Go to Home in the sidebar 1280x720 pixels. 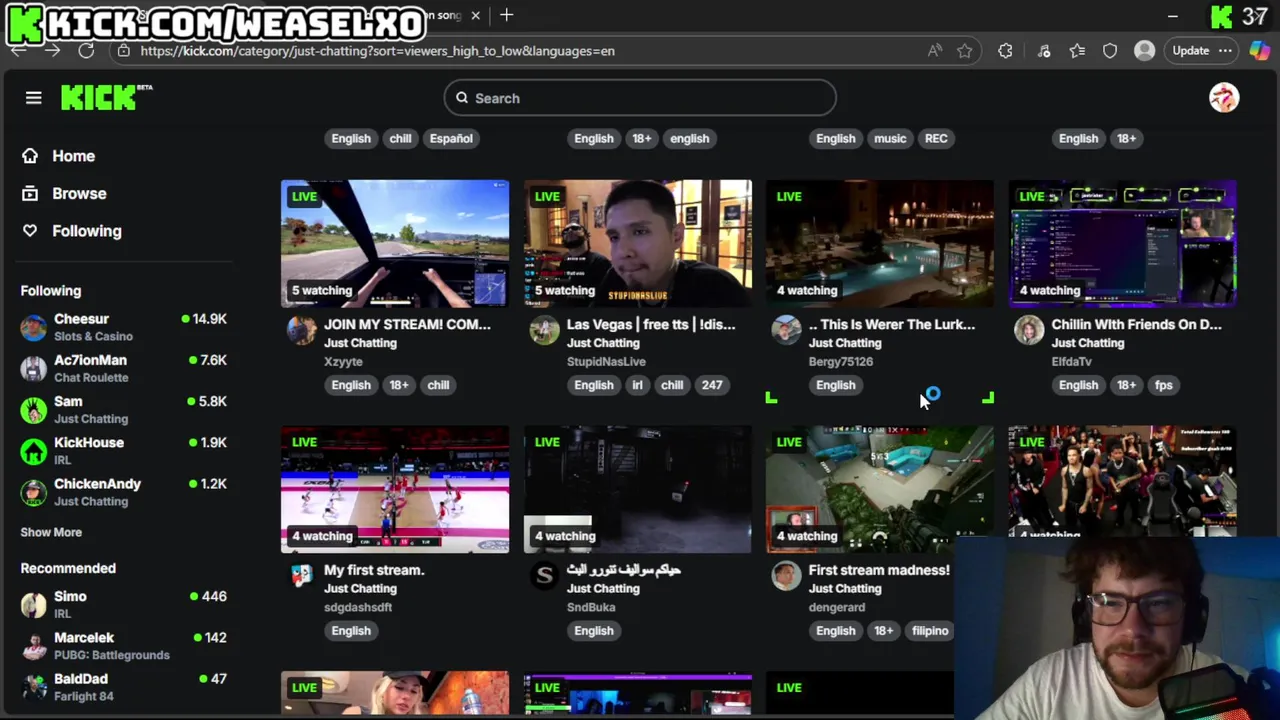click(x=73, y=156)
